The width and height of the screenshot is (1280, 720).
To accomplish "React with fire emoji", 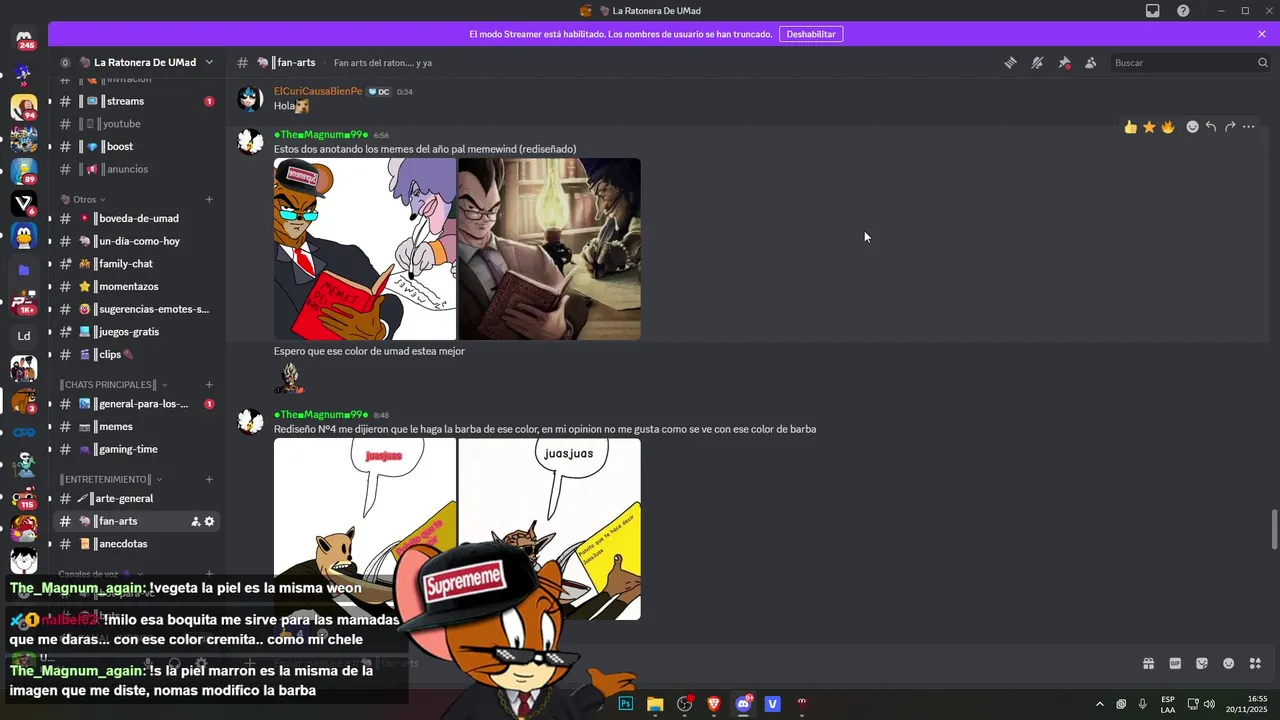I will coord(1168,127).
